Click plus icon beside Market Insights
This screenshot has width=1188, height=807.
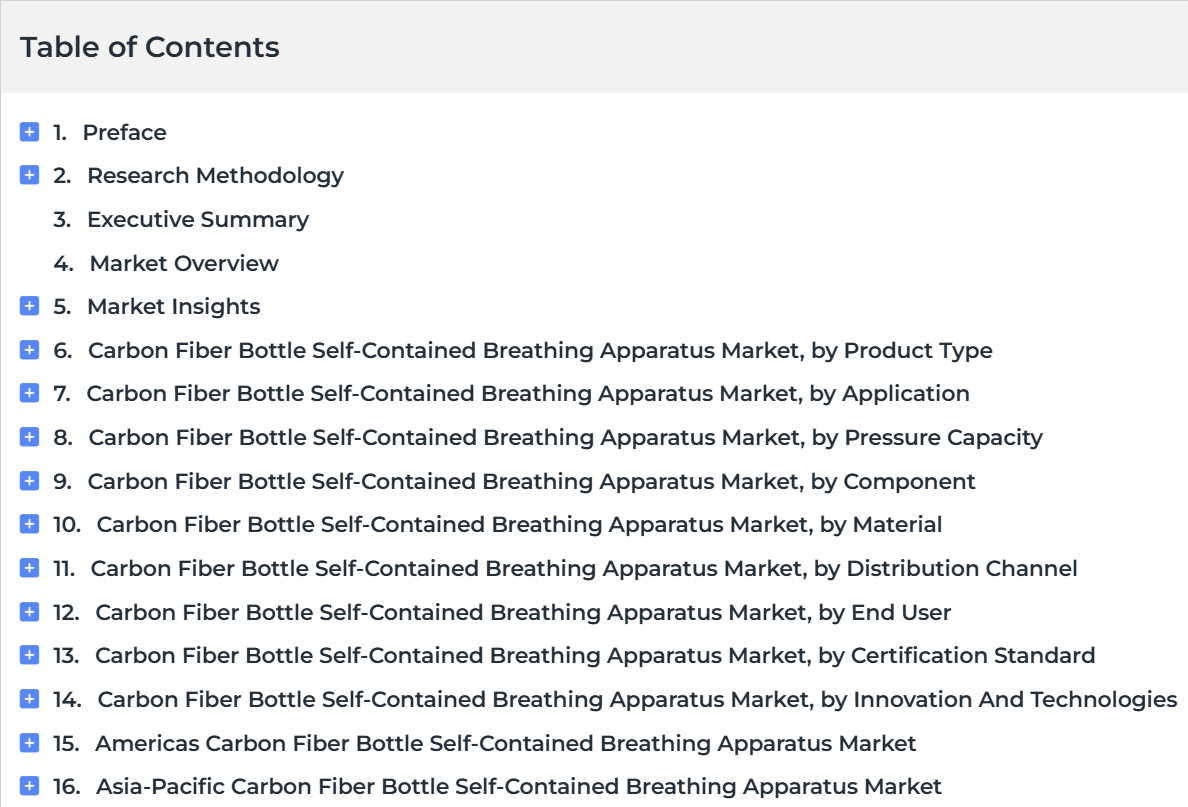[29, 306]
